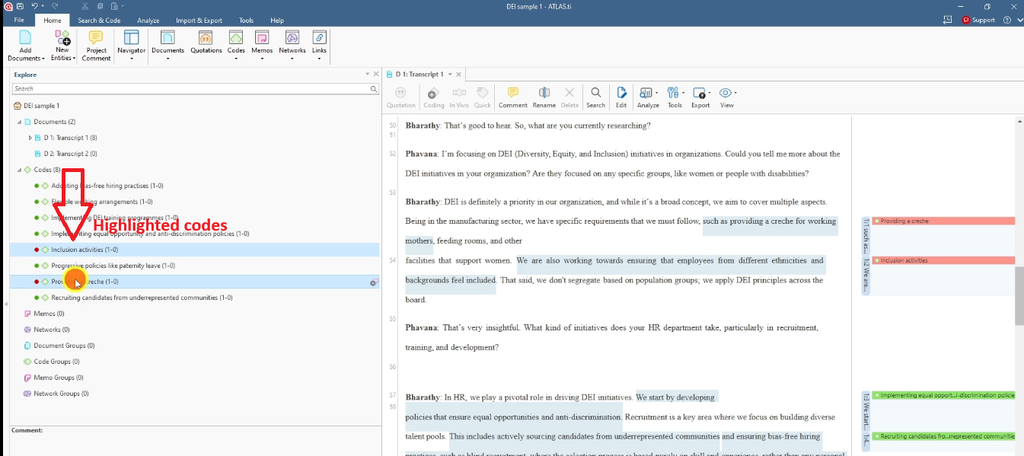1024x456 pixels.
Task: Switch to the Search & Code tab
Action: click(99, 20)
